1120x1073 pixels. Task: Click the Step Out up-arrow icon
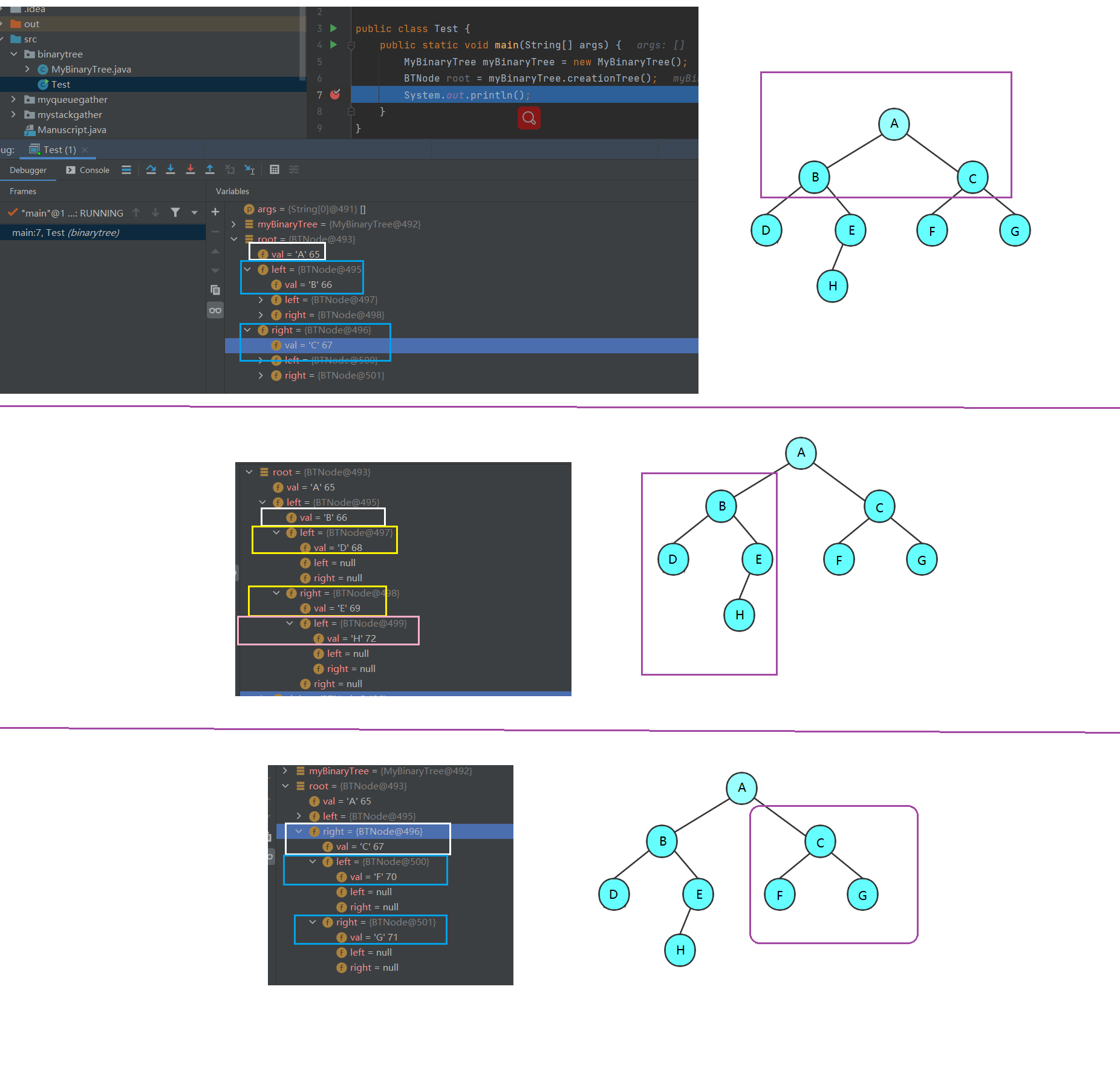[x=210, y=170]
